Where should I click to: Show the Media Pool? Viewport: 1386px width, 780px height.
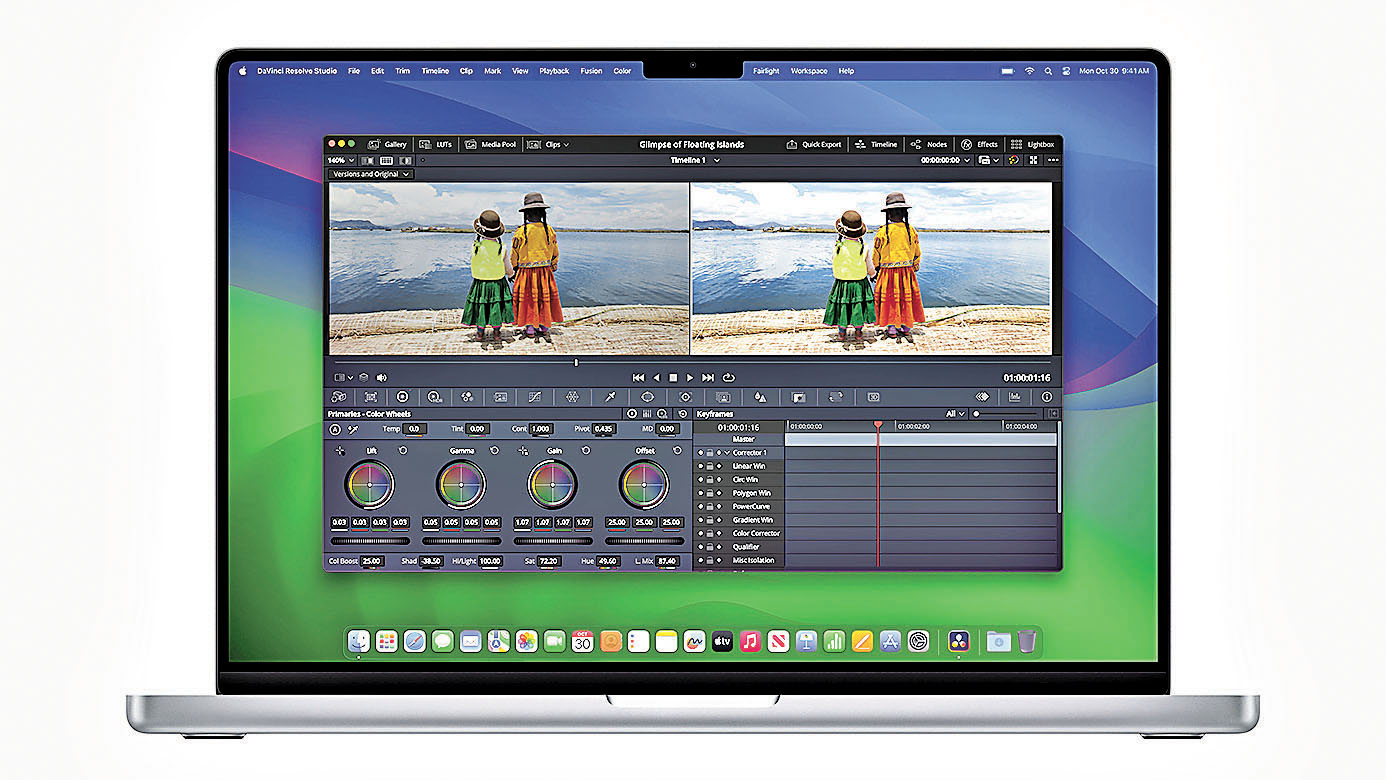pos(490,144)
